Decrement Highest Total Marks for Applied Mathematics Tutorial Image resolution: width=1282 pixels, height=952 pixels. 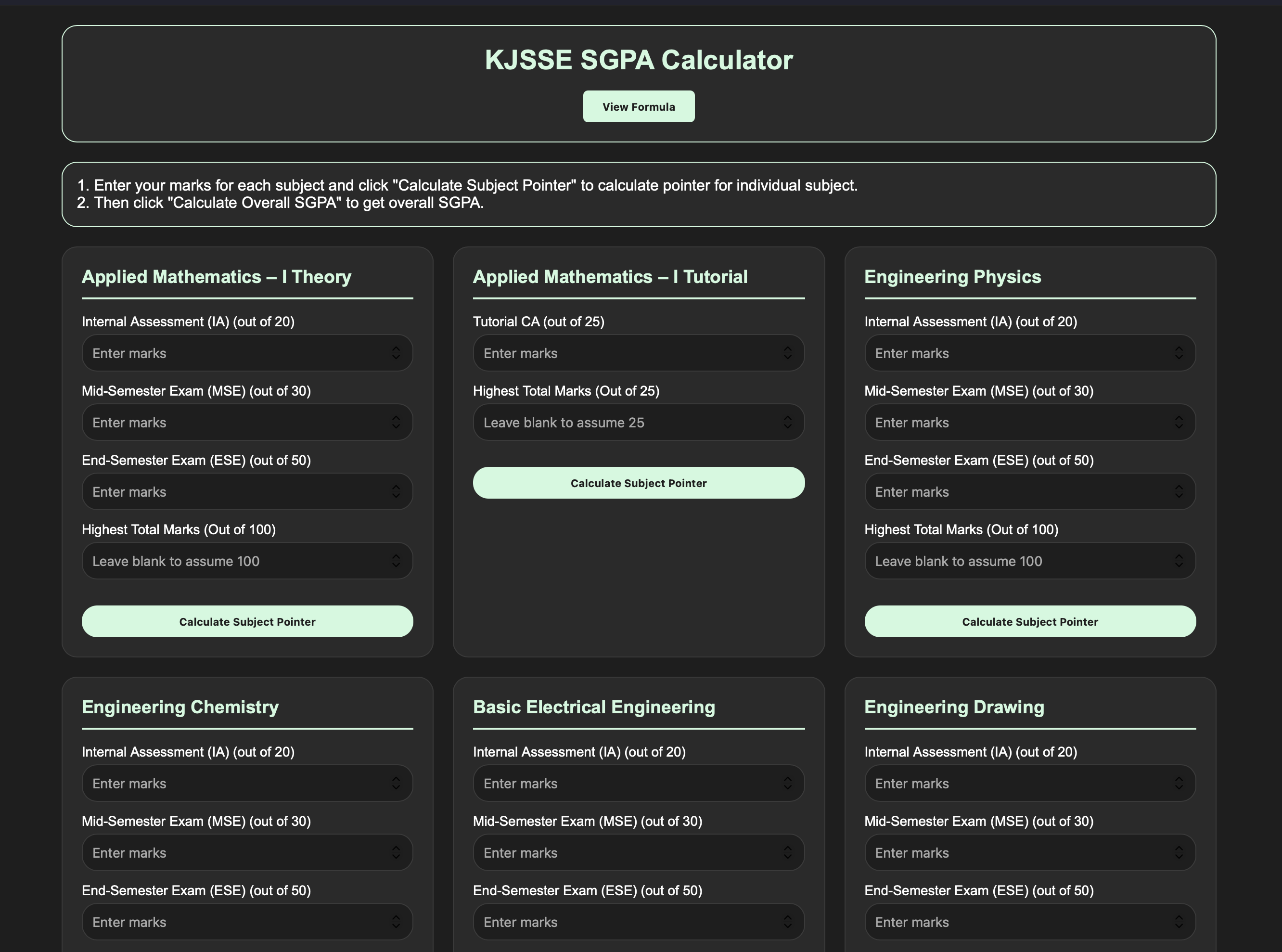pyautogui.click(x=788, y=426)
